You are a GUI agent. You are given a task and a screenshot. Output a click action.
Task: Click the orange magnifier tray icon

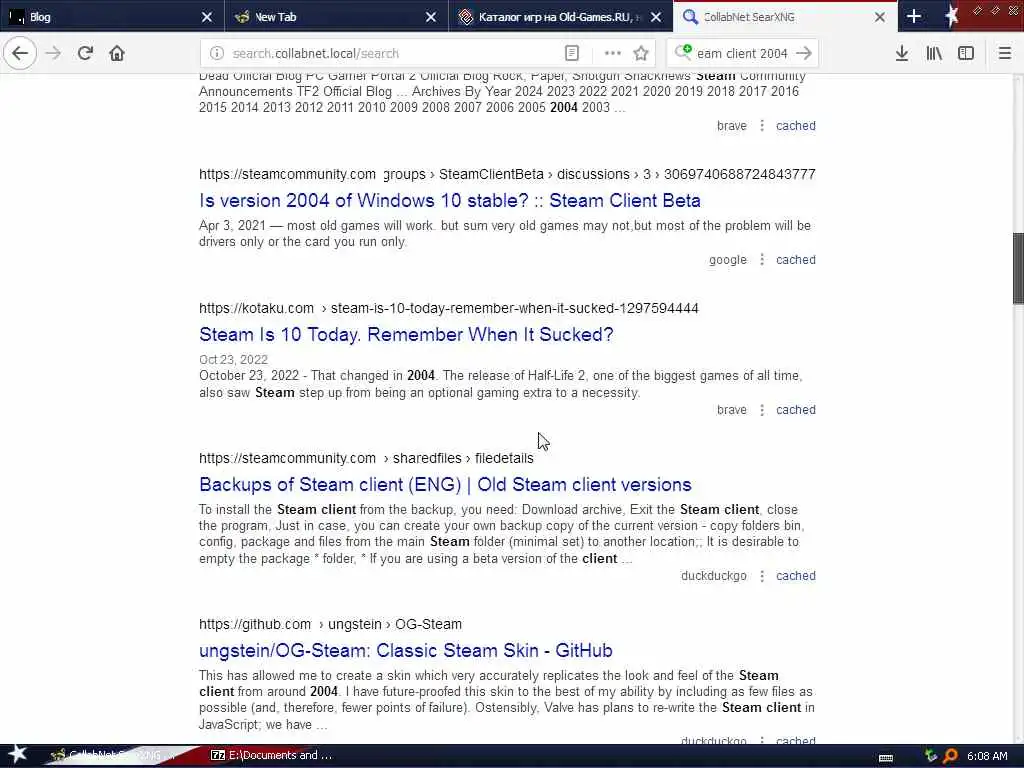[x=950, y=756]
